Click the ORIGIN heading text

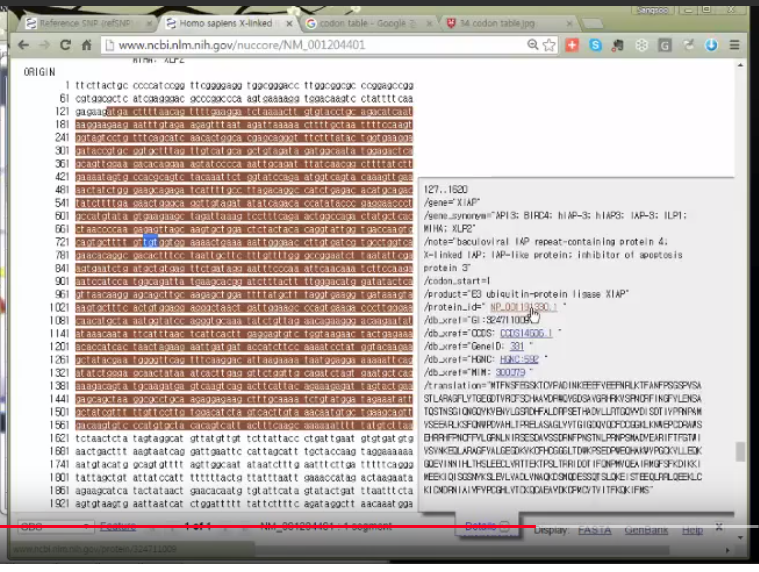39,72
